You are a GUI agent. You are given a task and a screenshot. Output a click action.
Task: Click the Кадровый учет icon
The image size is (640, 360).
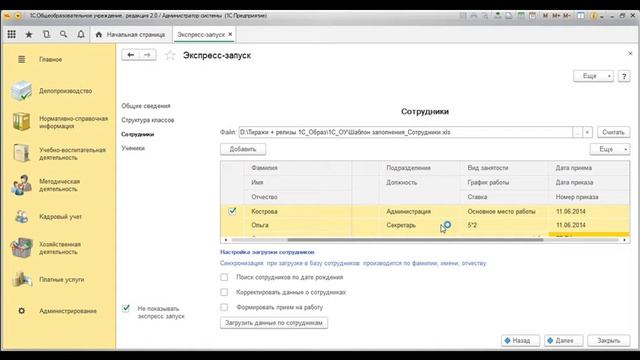tap(21, 216)
